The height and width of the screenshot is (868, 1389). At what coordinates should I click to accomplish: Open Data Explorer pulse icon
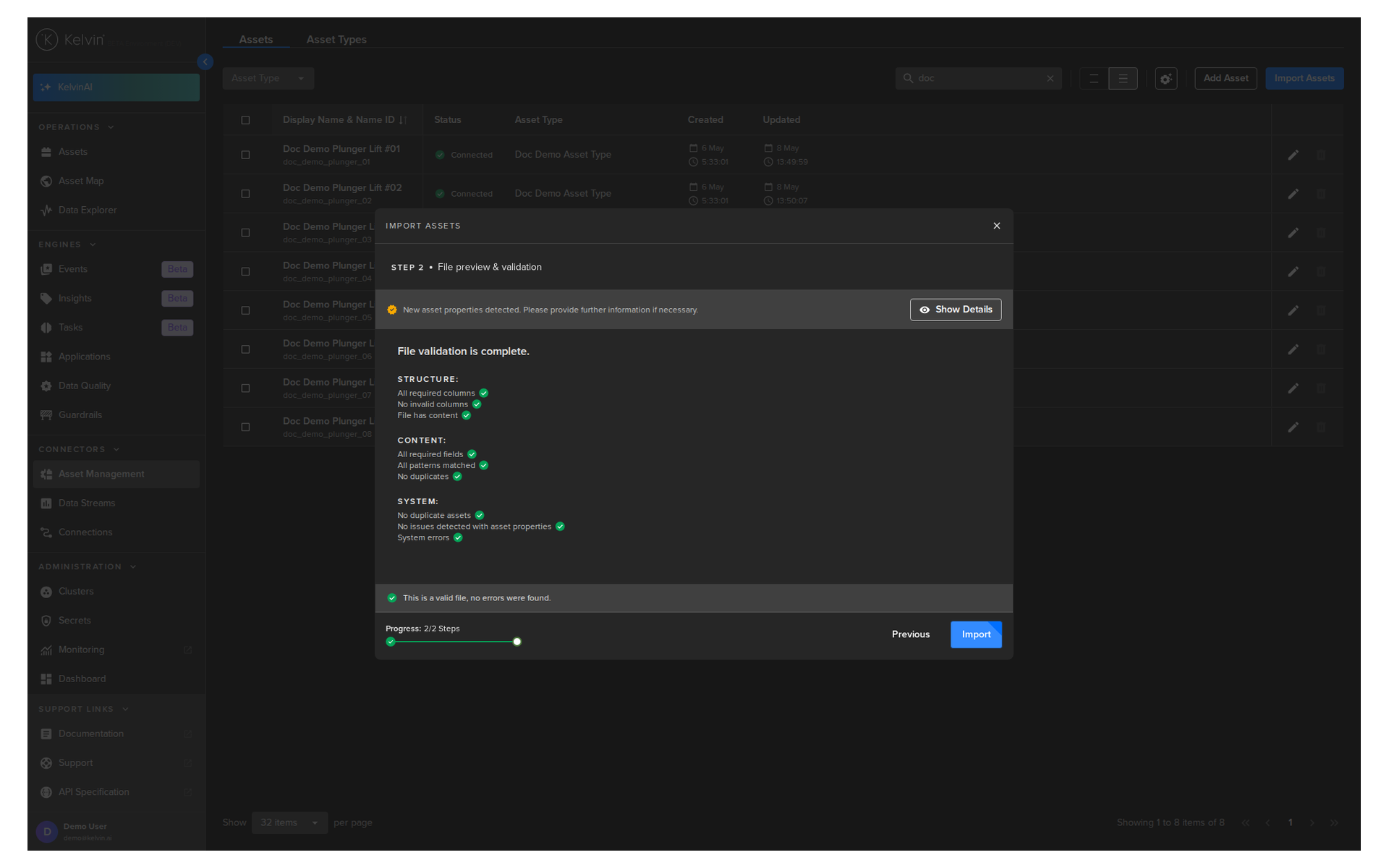(x=46, y=210)
